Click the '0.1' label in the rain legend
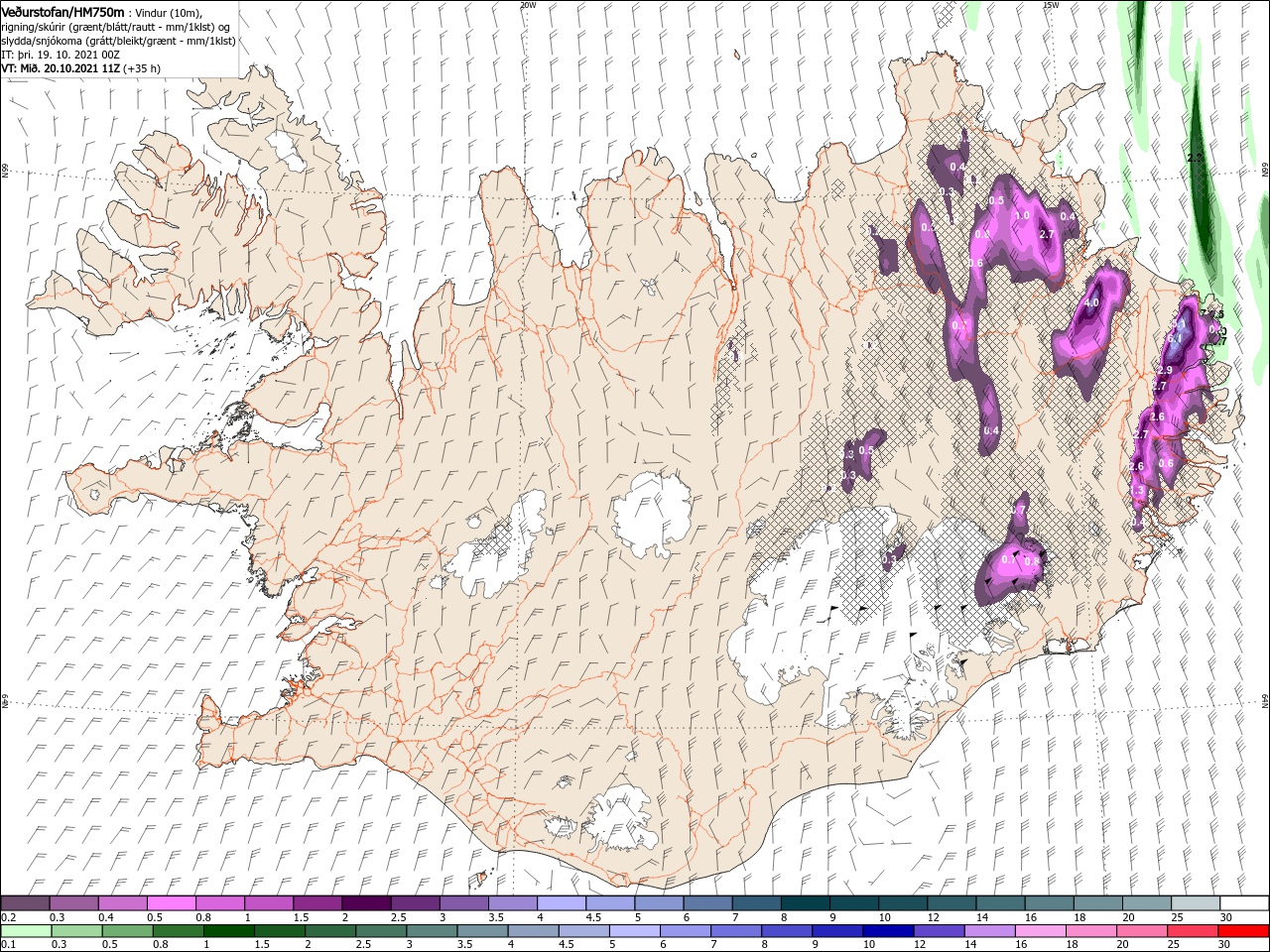The image size is (1270, 952). click(x=8, y=945)
